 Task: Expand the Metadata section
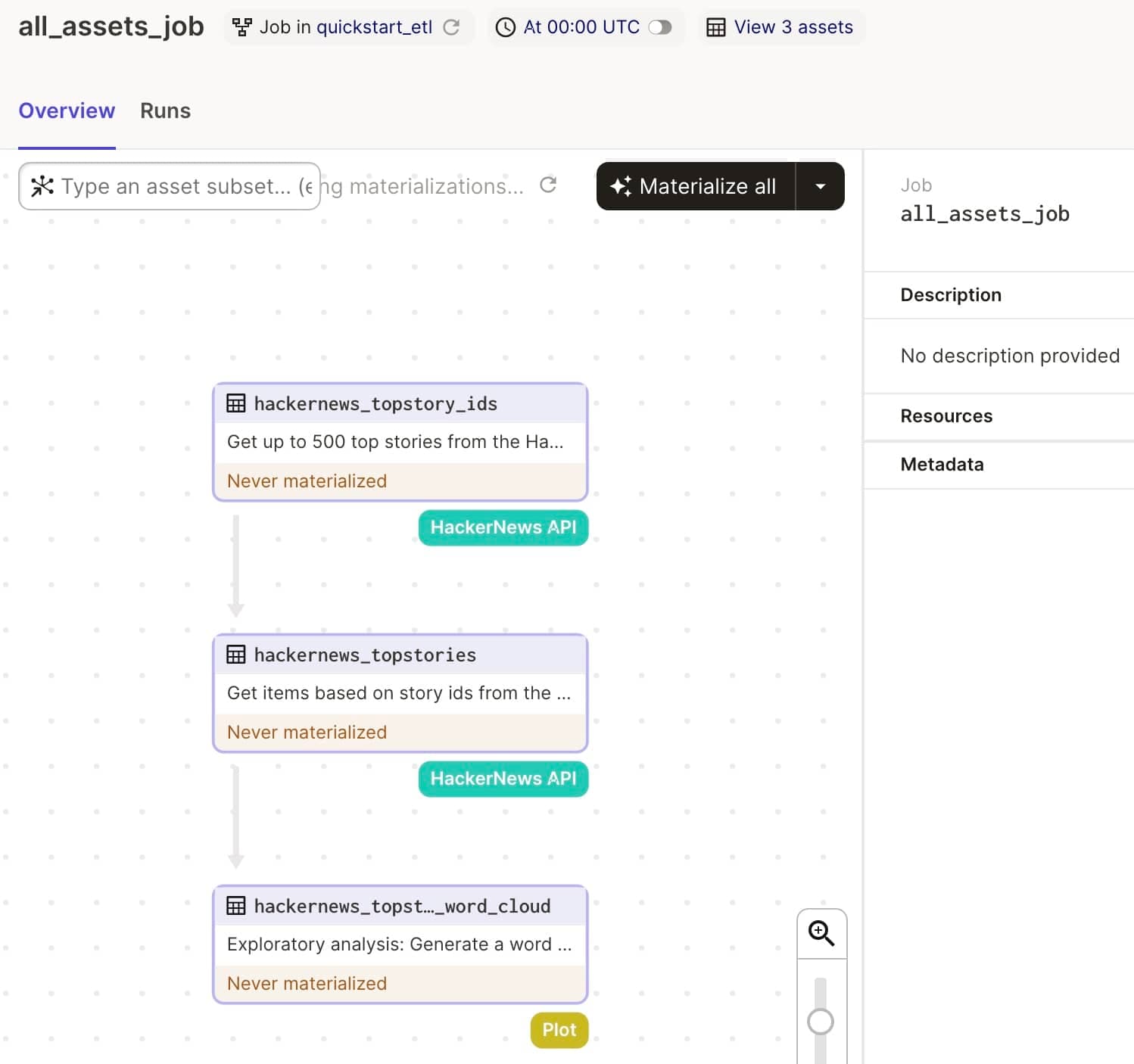(x=942, y=465)
